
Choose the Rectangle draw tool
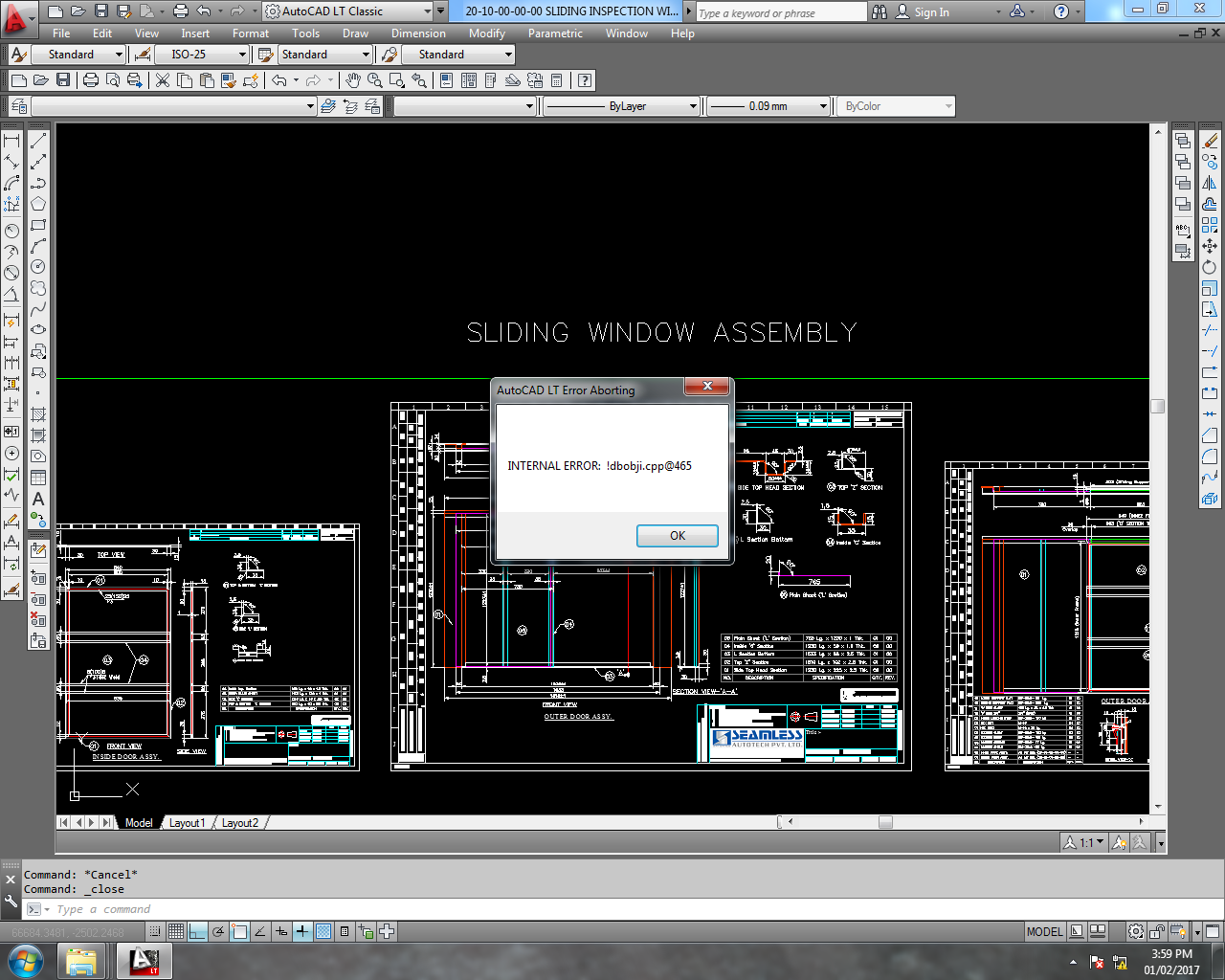(x=38, y=225)
